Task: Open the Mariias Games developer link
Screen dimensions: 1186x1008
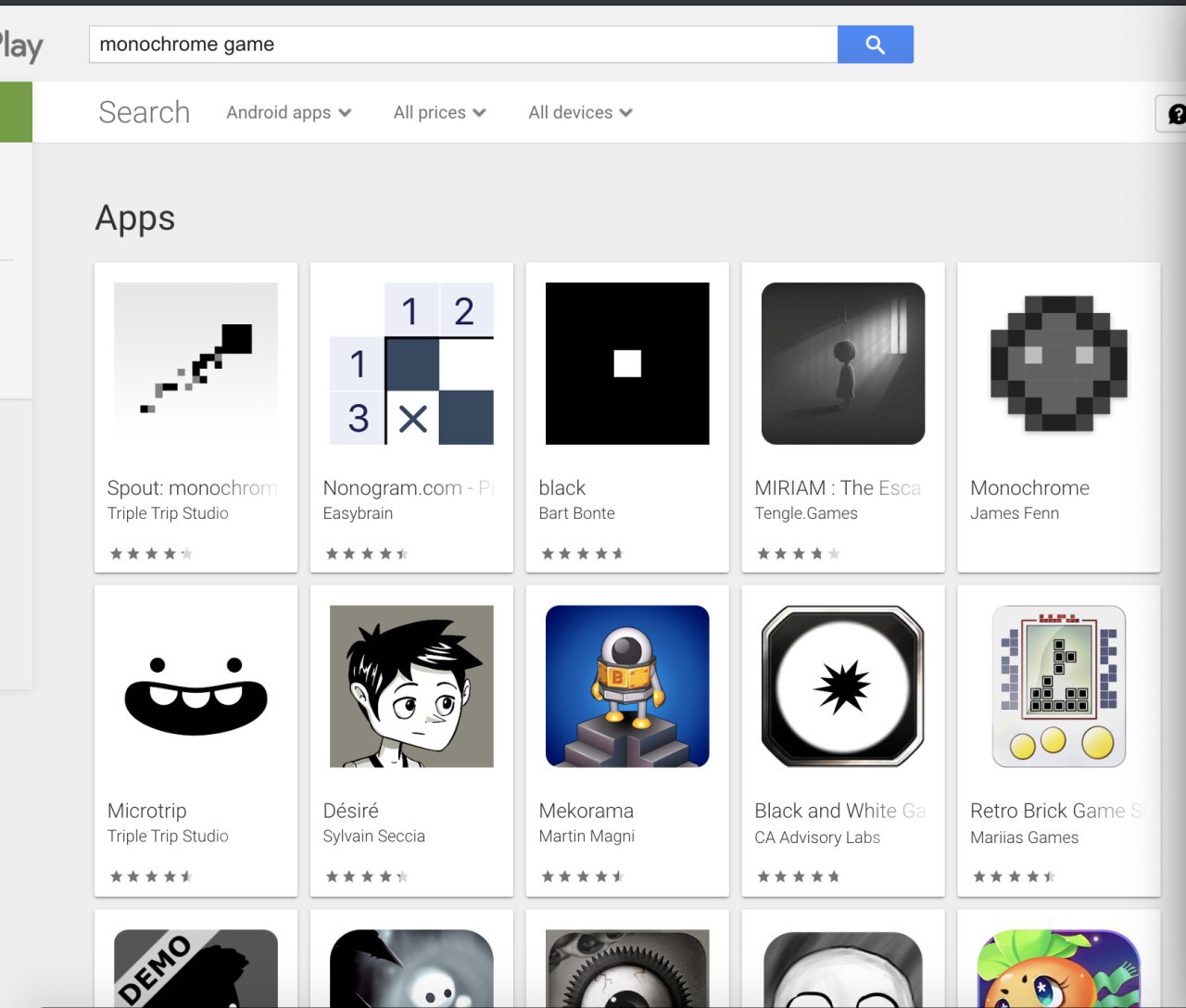Action: [1024, 838]
